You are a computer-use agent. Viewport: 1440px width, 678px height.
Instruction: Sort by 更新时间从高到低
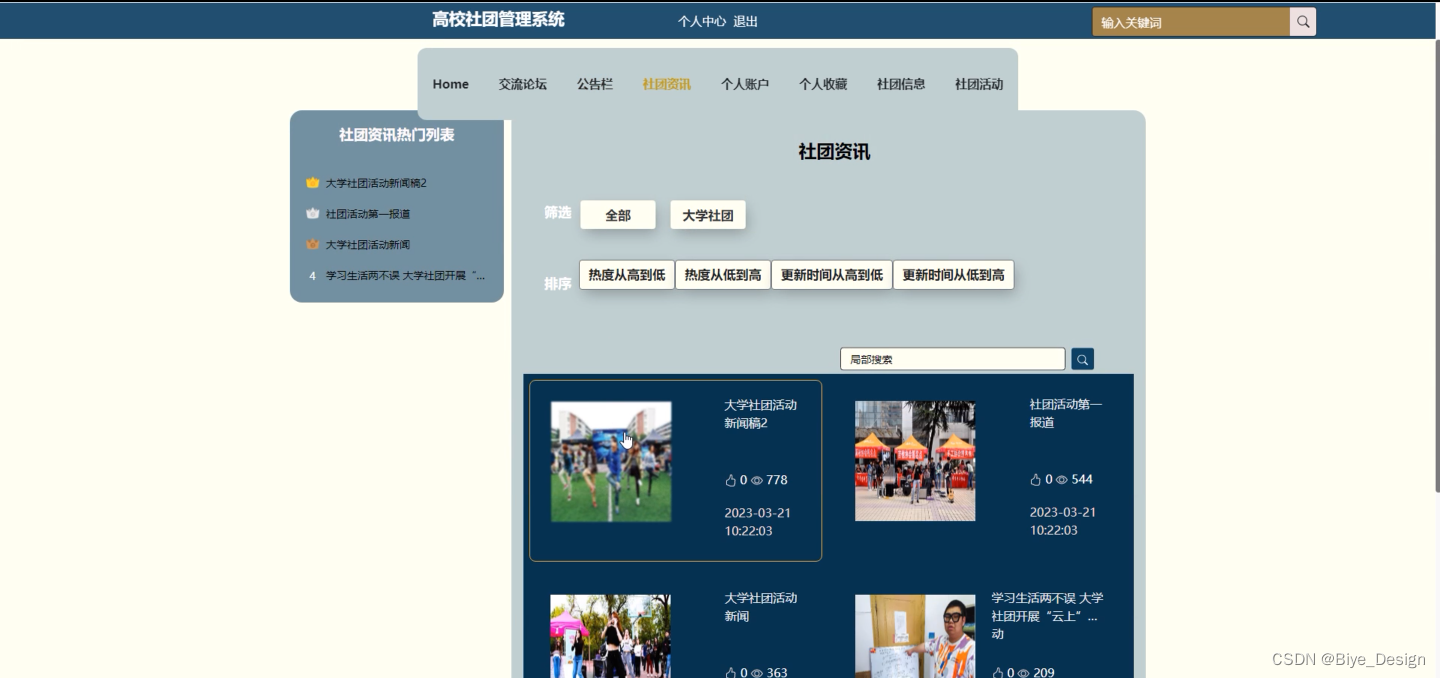click(832, 275)
